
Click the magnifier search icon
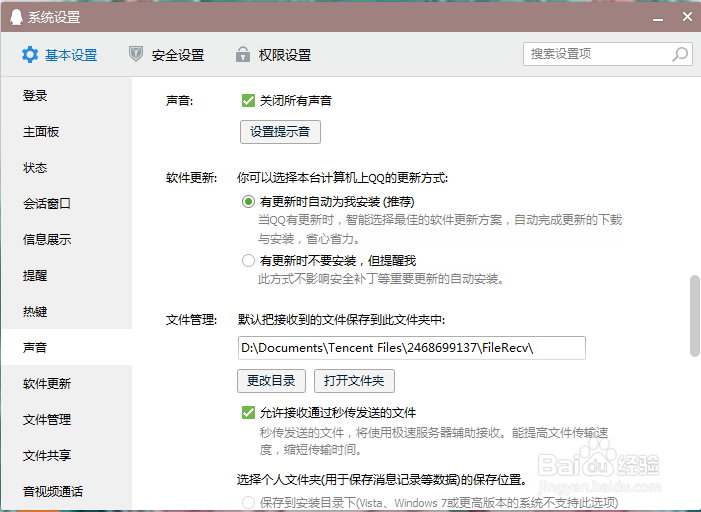(680, 55)
